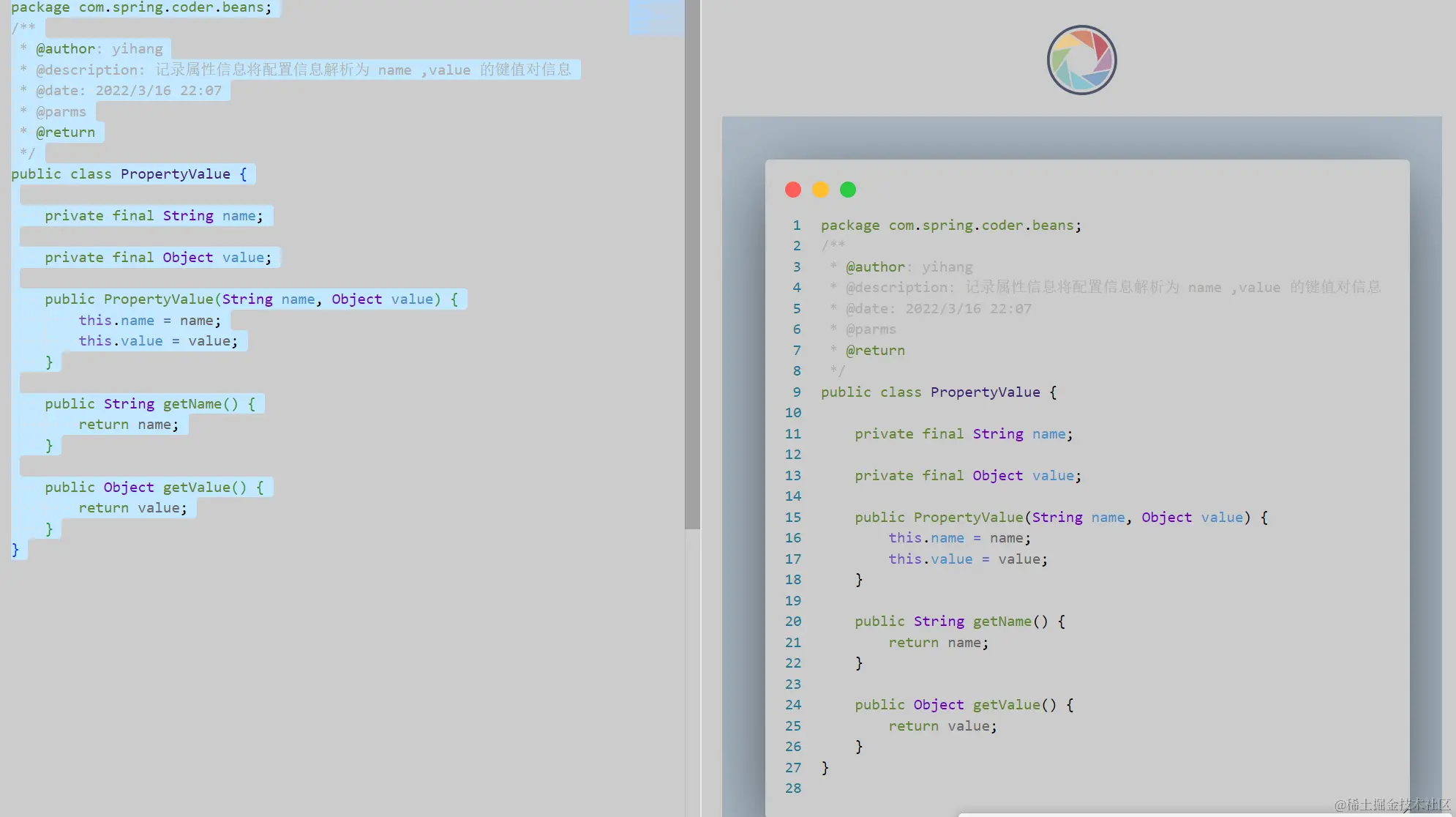Click the watermark text in the bottom-right corner

click(x=1392, y=805)
